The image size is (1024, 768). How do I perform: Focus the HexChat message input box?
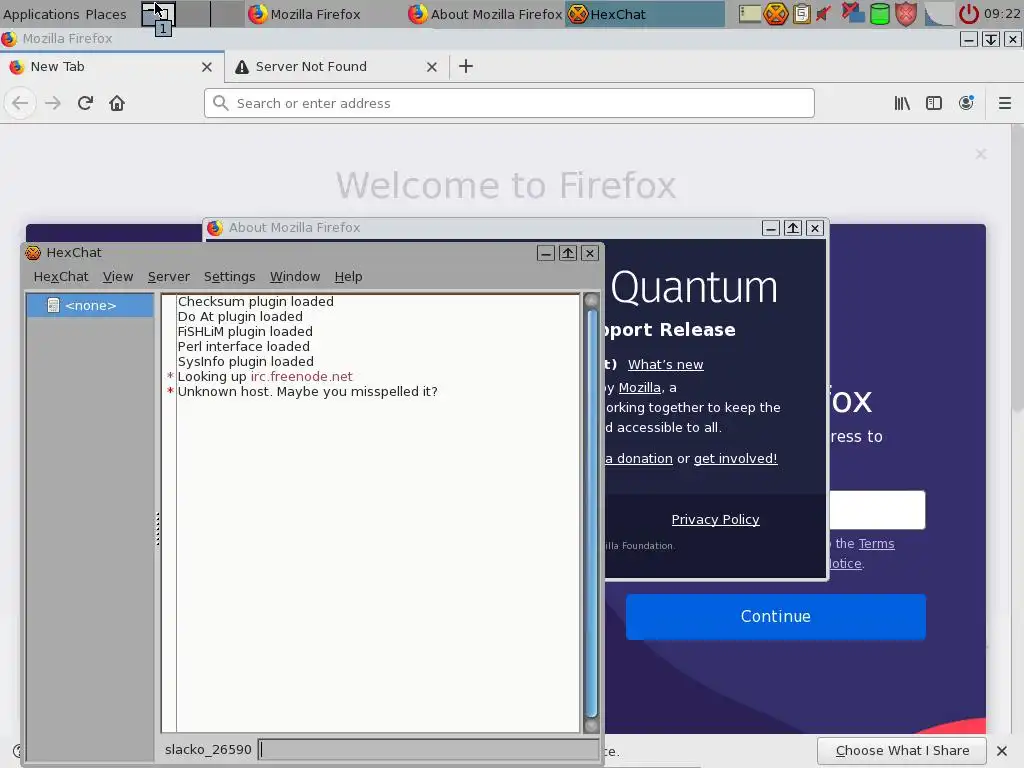pyautogui.click(x=428, y=749)
